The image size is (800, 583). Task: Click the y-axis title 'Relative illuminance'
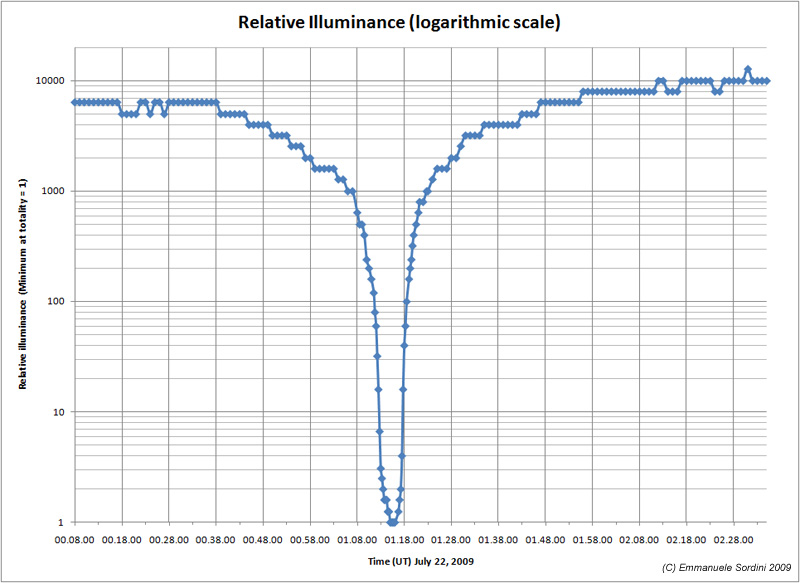coord(22,344)
